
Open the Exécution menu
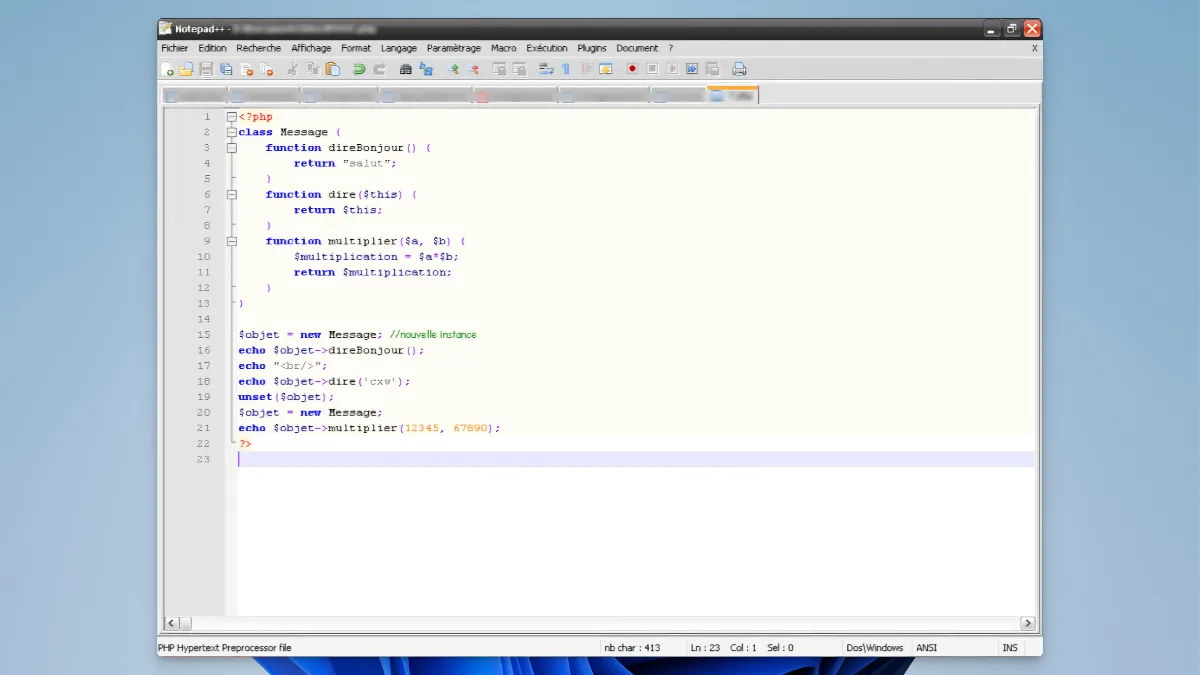pyautogui.click(x=546, y=48)
